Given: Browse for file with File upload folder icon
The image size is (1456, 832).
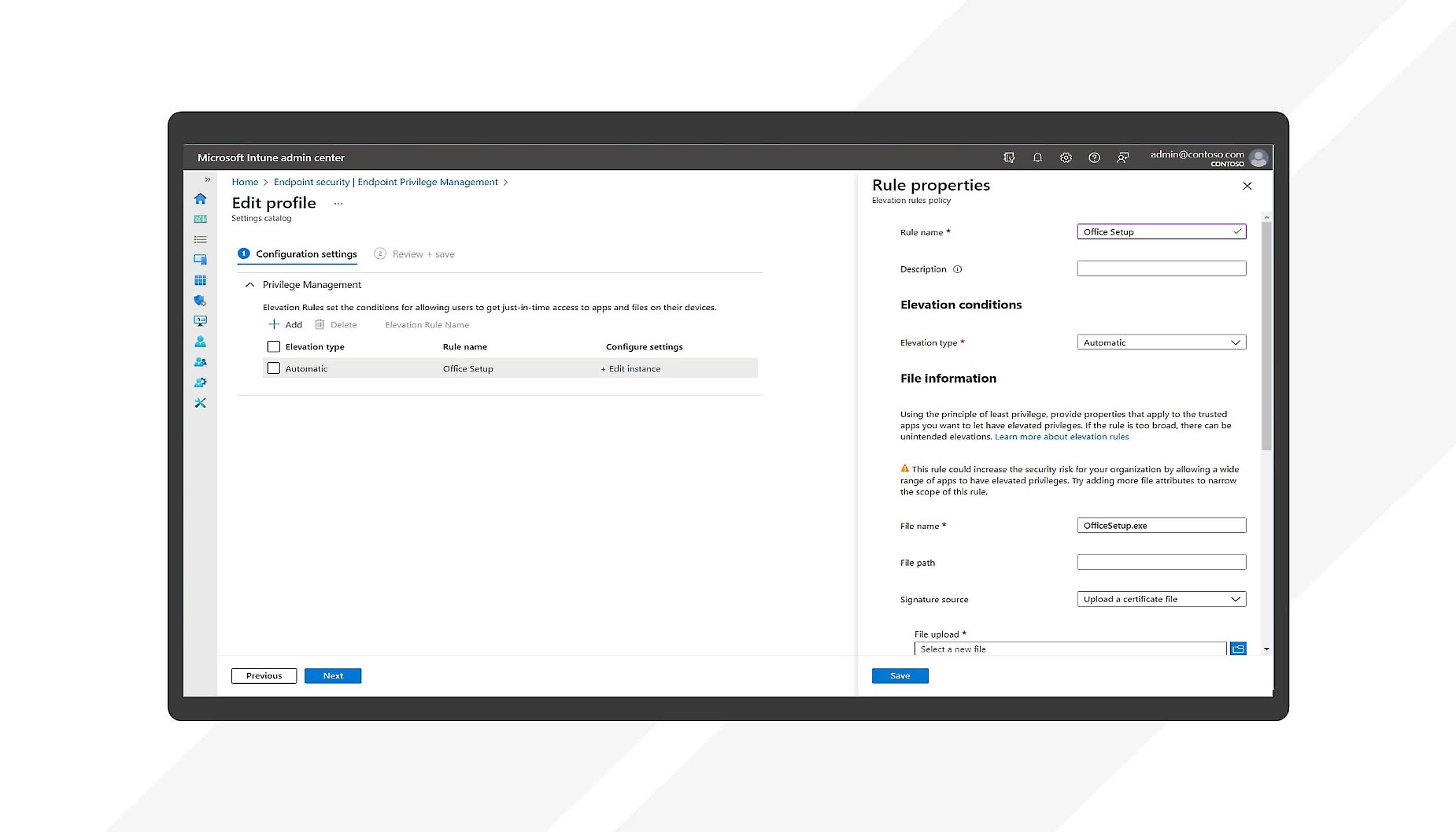Looking at the screenshot, I should pyautogui.click(x=1238, y=649).
